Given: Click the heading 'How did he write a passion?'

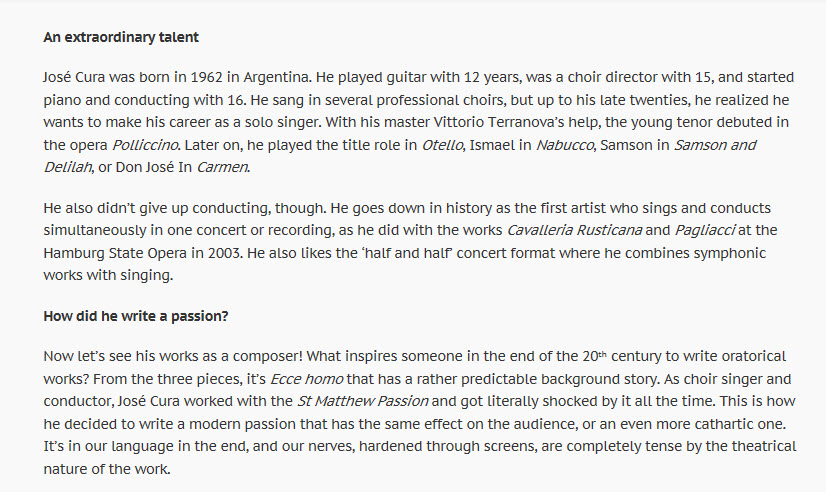Looking at the screenshot, I should coord(135,316).
